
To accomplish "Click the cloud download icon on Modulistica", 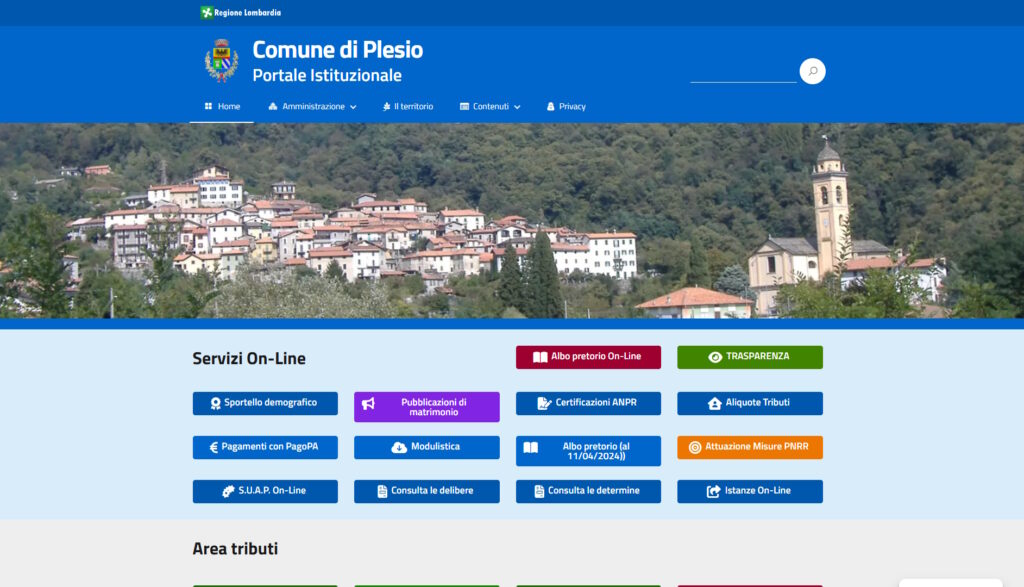I will pyautogui.click(x=399, y=447).
